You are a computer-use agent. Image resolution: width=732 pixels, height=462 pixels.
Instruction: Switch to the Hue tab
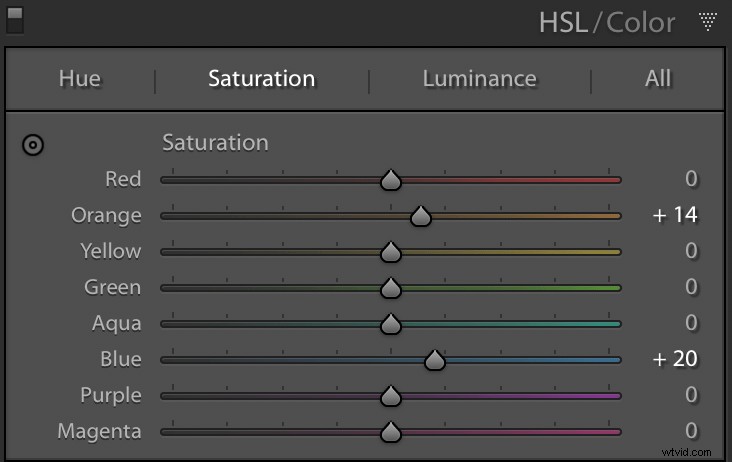[80, 78]
